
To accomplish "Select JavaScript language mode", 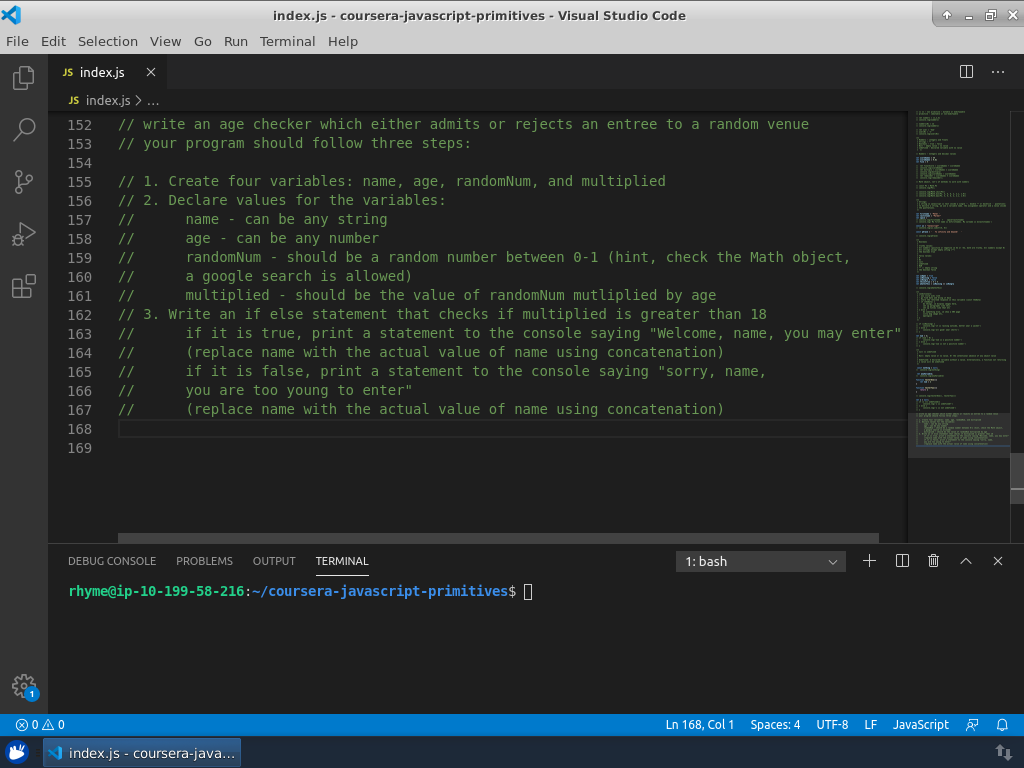I will tap(921, 724).
